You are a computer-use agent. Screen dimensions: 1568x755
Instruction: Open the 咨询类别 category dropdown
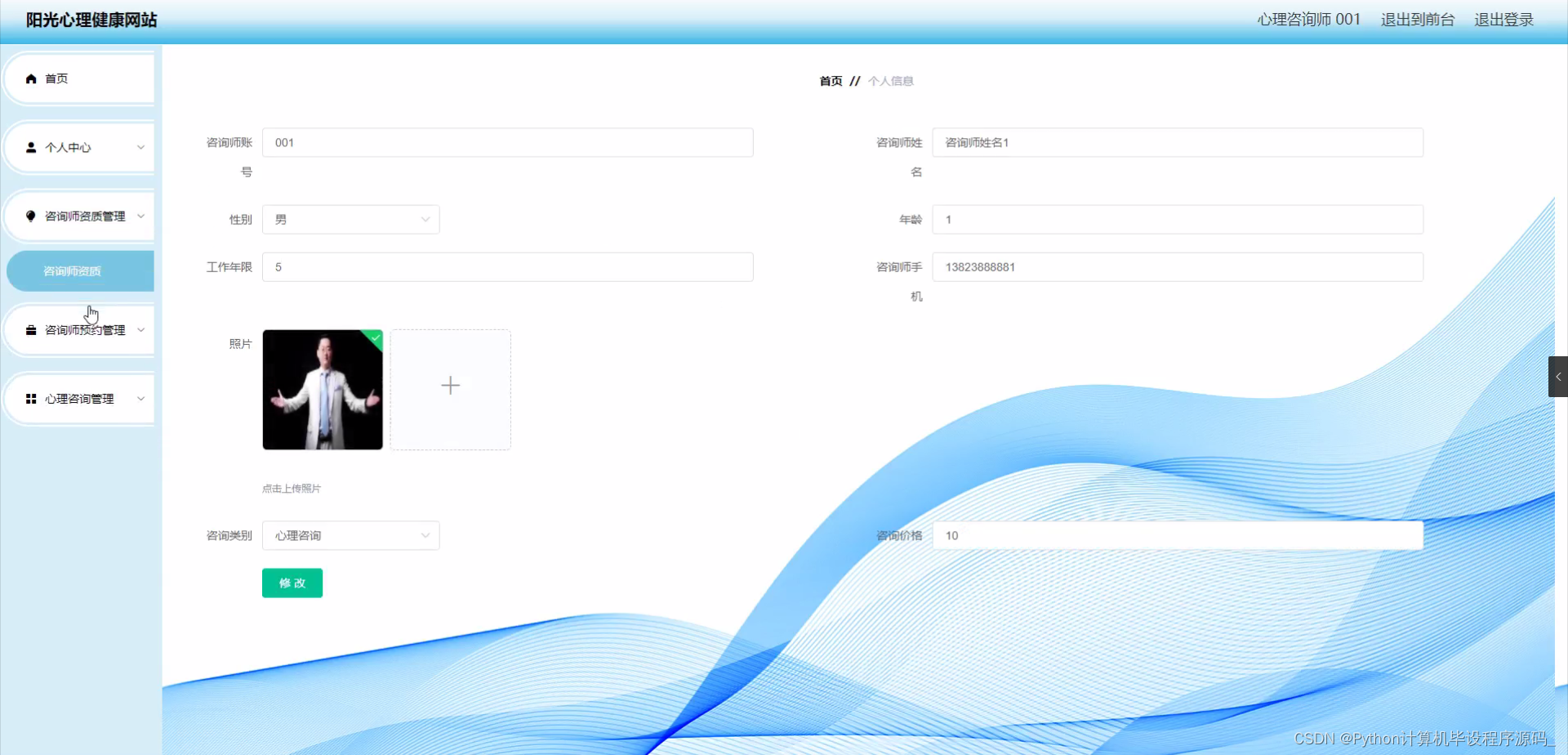coord(350,535)
